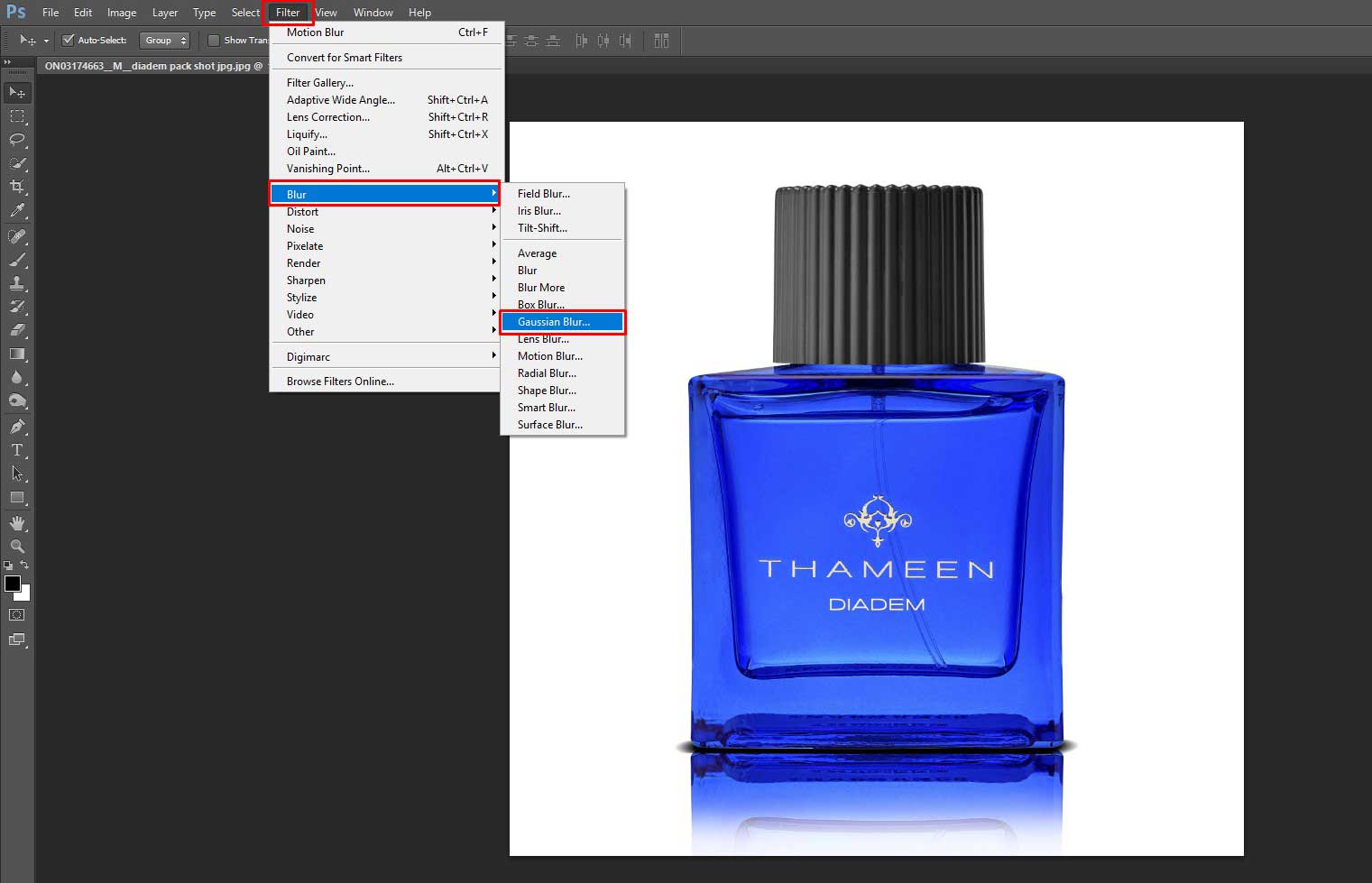The height and width of the screenshot is (883, 1372).
Task: Select the Horizontal Type tool
Action: pos(17,450)
